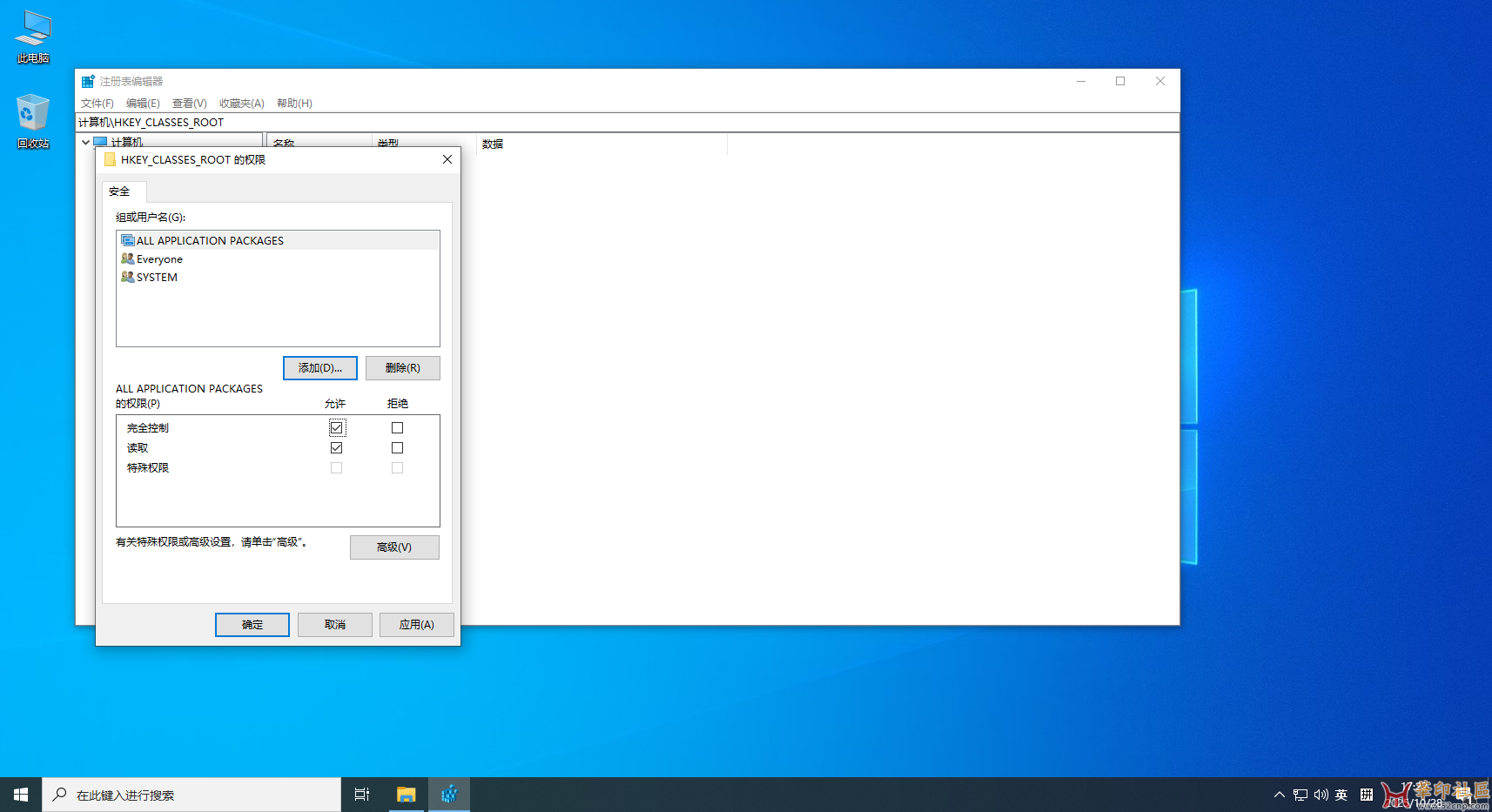Click the network icon in the system tray
Screen dimensions: 1492x812
(1300, 794)
